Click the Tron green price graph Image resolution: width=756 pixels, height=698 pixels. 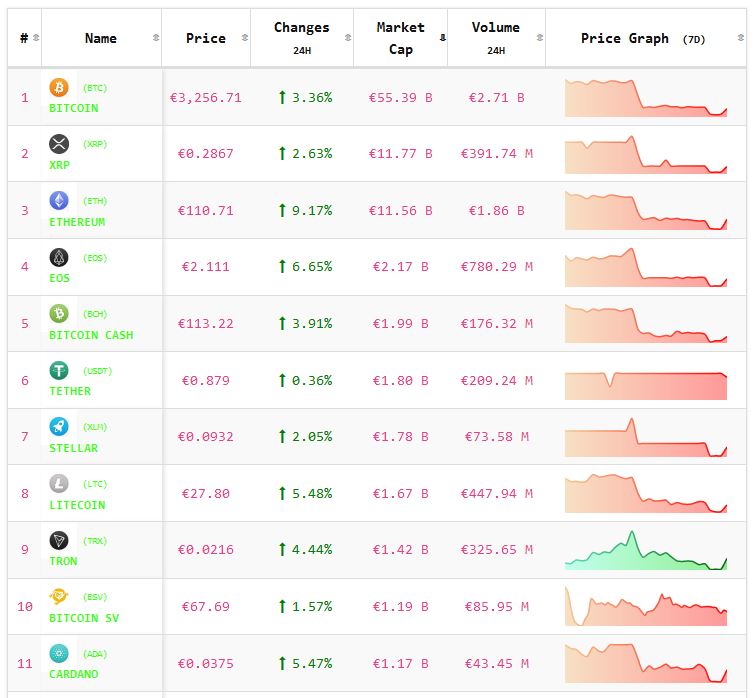[x=646, y=551]
